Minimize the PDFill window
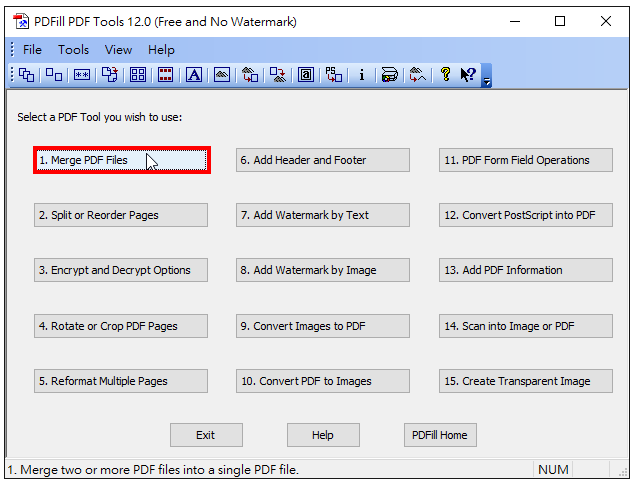The height and width of the screenshot is (483, 637). tap(515, 21)
